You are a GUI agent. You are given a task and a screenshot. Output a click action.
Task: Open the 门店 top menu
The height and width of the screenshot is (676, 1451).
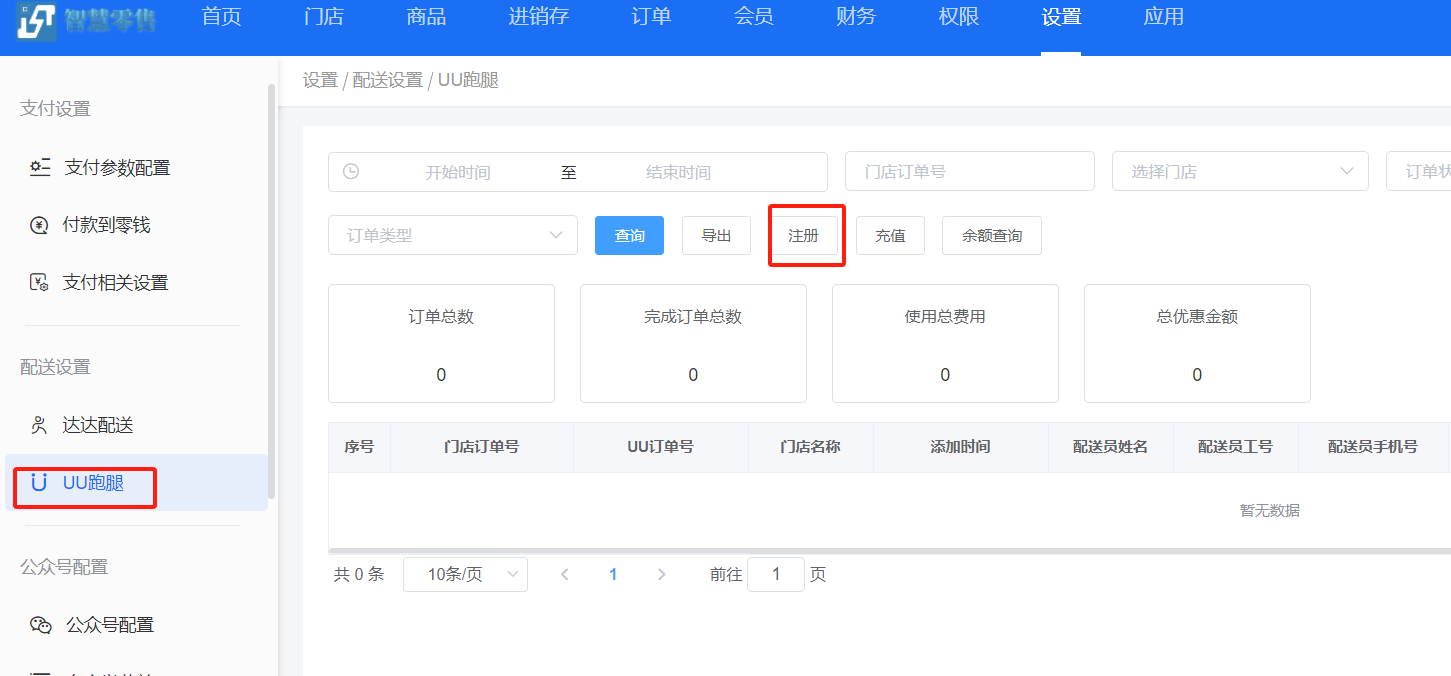point(323,17)
